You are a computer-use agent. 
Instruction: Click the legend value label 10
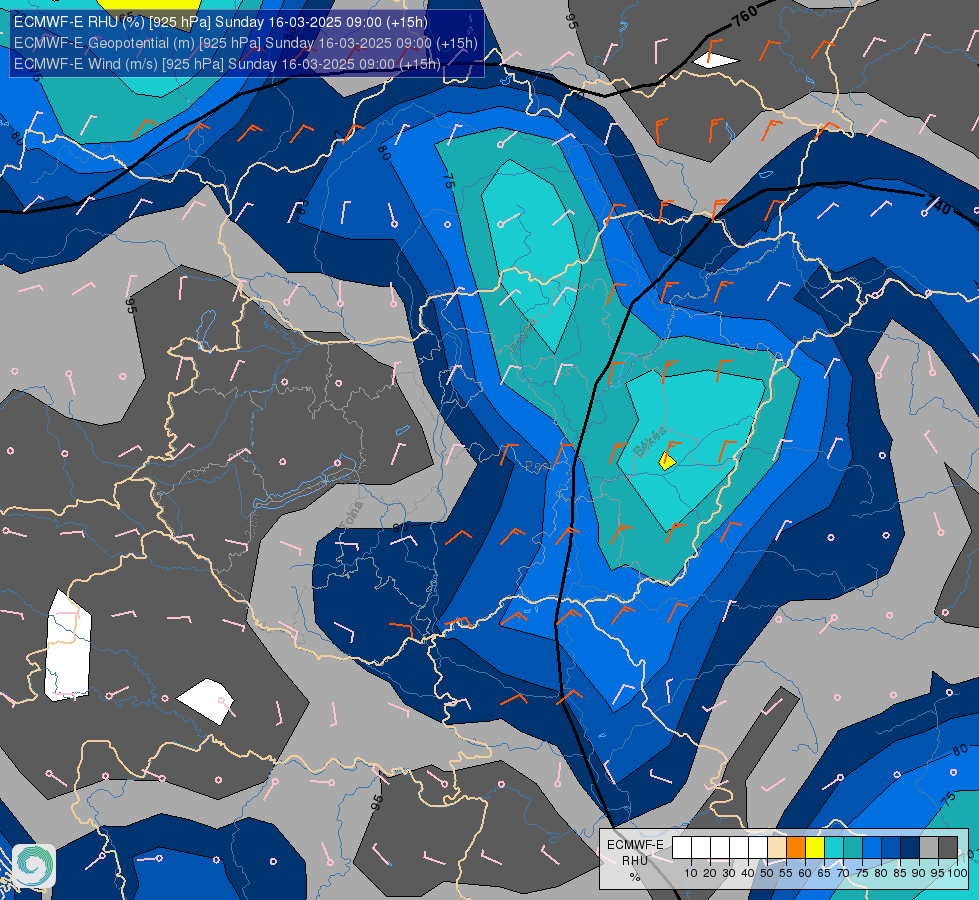click(691, 873)
